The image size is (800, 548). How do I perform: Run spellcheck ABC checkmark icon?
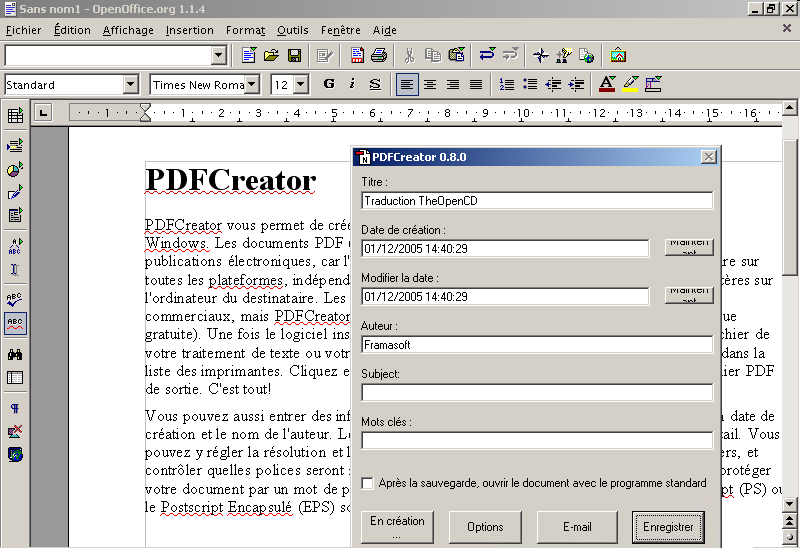click(15, 299)
